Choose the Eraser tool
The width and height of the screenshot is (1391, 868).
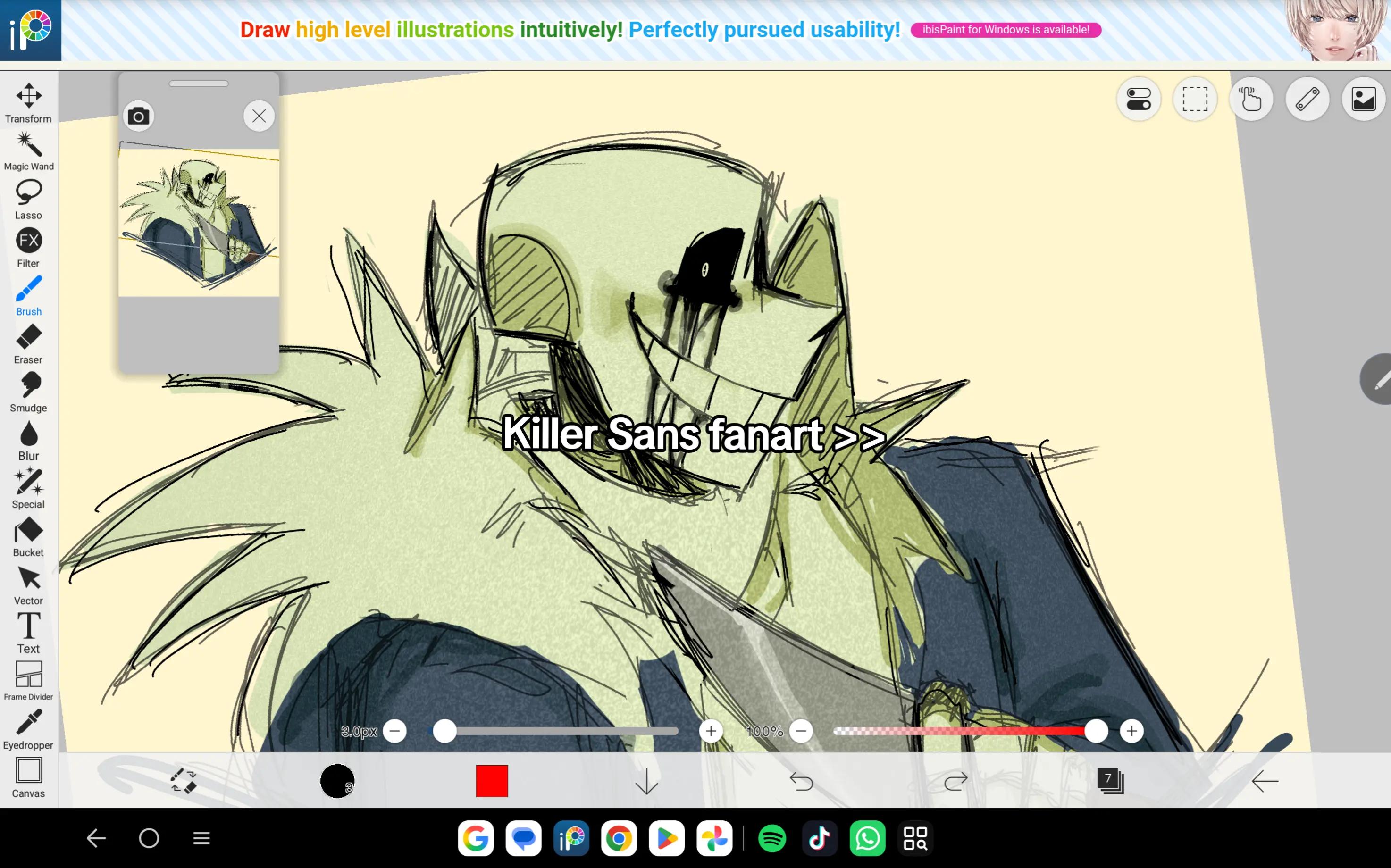(x=29, y=344)
